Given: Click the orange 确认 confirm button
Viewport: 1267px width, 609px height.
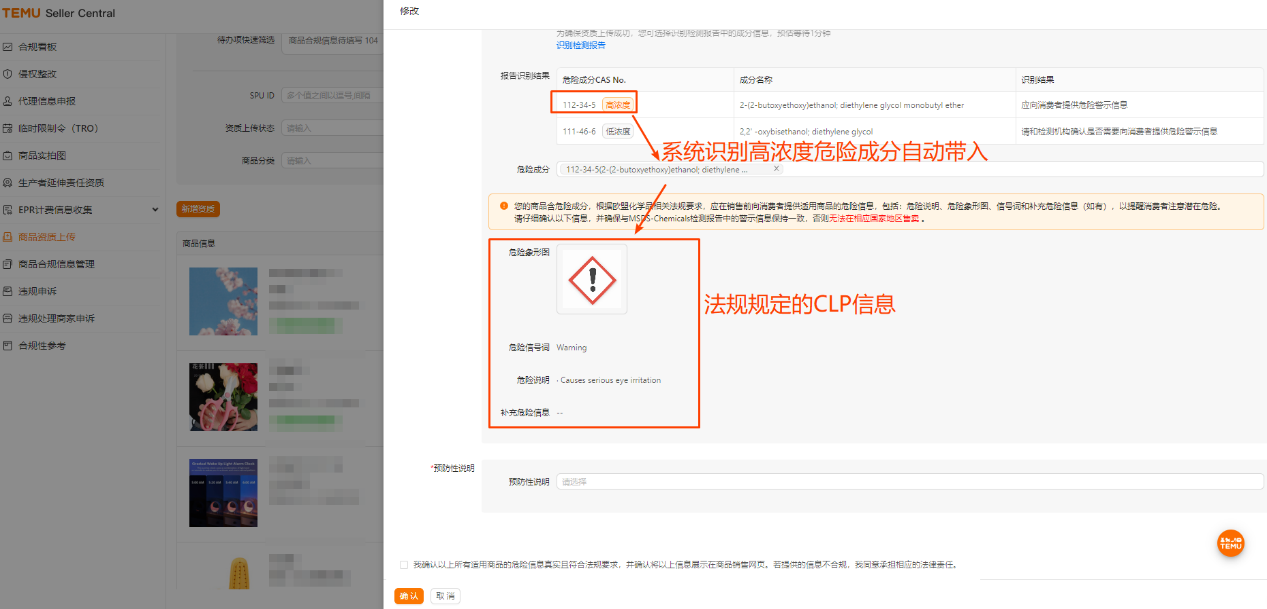Looking at the screenshot, I should coord(407,594).
